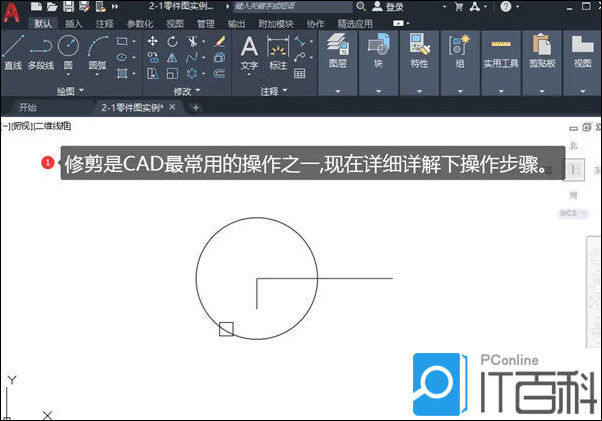Open the WCS coordinate system dropdown

click(573, 213)
